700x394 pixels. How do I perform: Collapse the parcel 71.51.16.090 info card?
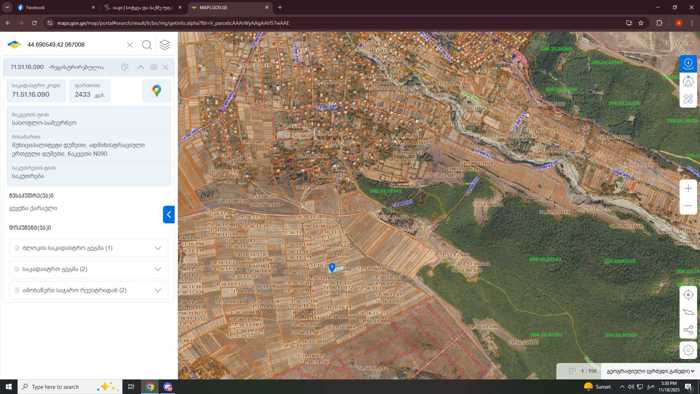[x=141, y=67]
